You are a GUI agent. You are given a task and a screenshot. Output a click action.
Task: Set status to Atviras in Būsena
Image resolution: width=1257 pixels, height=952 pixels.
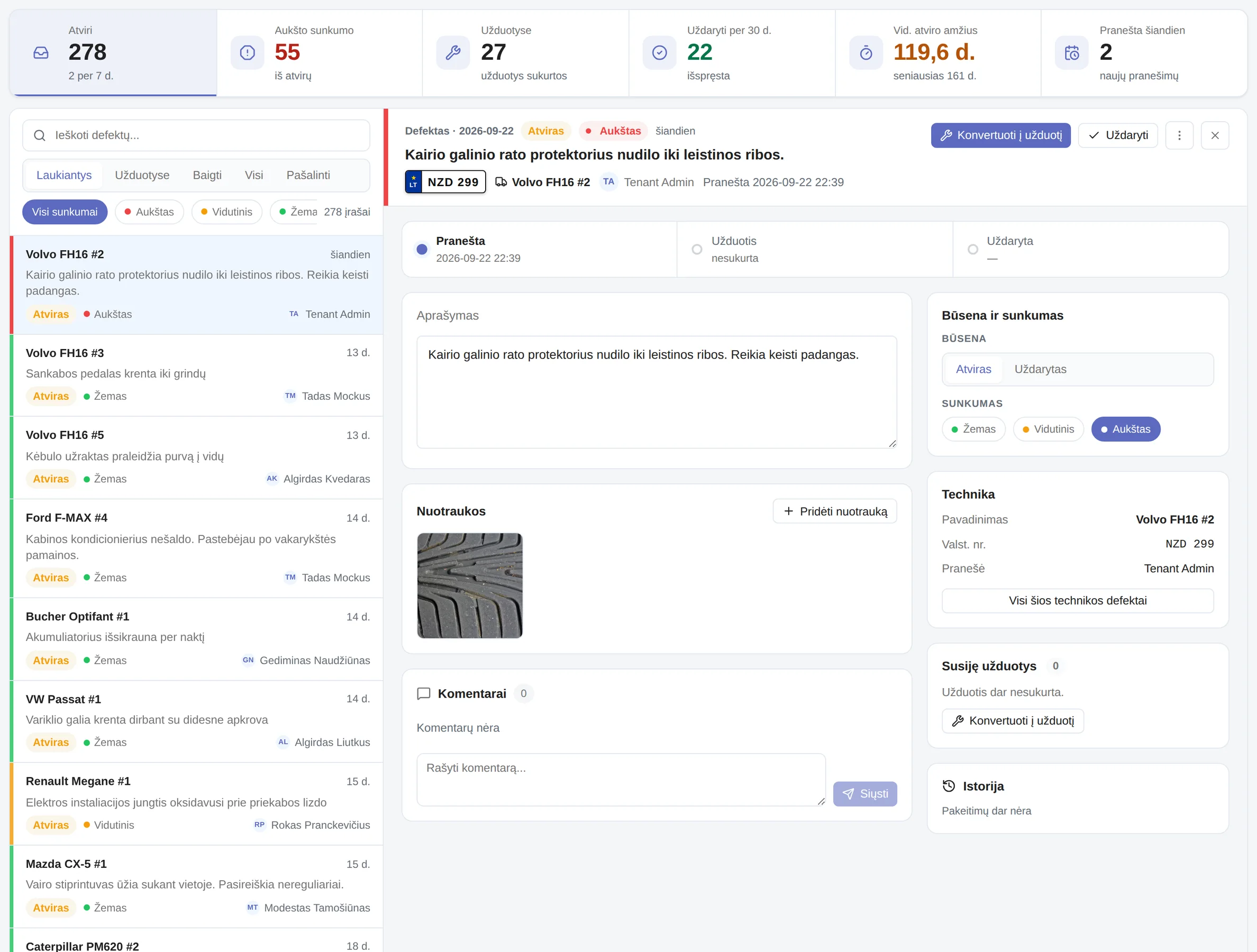coord(973,369)
